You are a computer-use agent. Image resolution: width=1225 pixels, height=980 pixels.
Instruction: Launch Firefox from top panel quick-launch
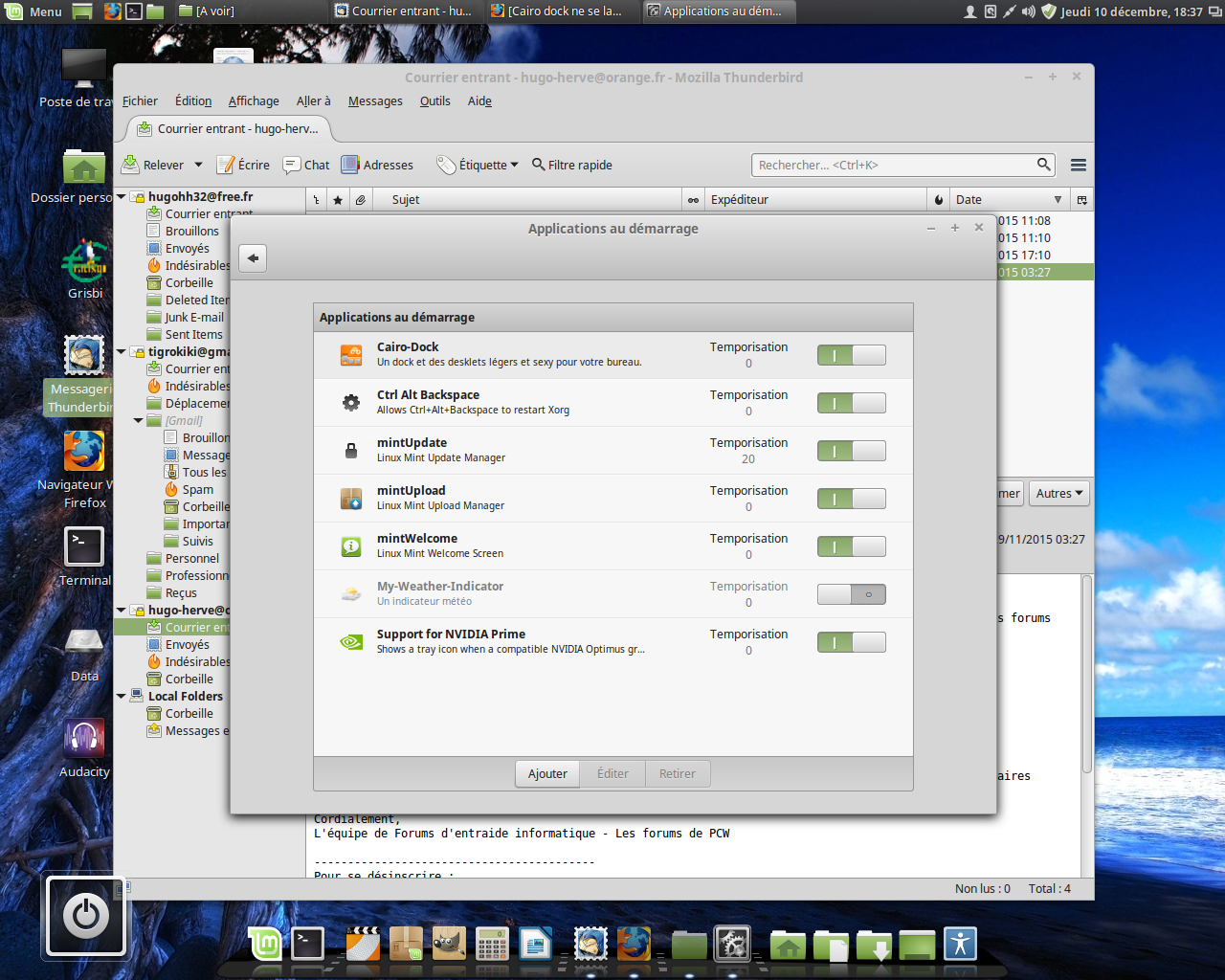point(112,11)
